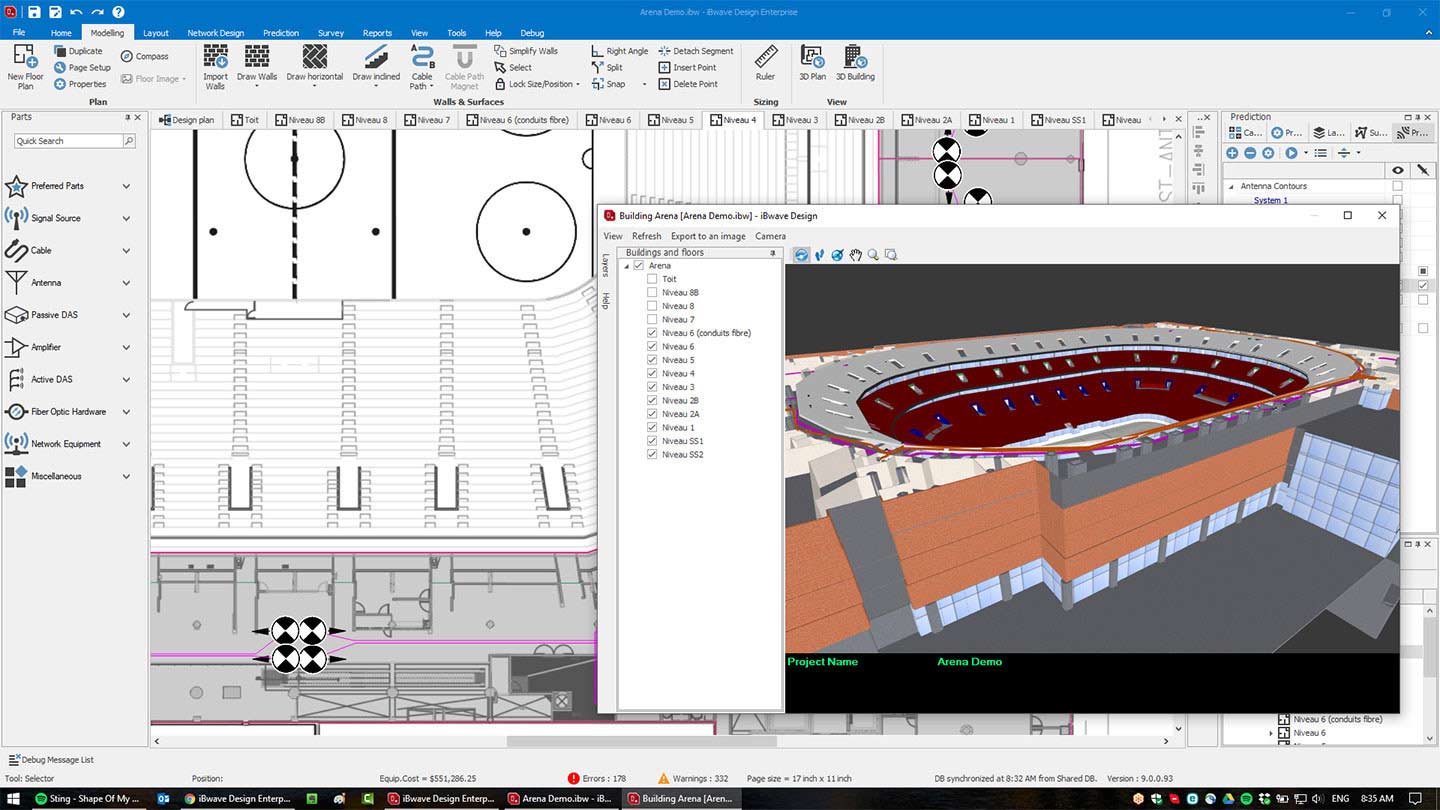Viewport: 1440px width, 810px height.
Task: Open the View menu in Building Arena window
Action: (612, 236)
